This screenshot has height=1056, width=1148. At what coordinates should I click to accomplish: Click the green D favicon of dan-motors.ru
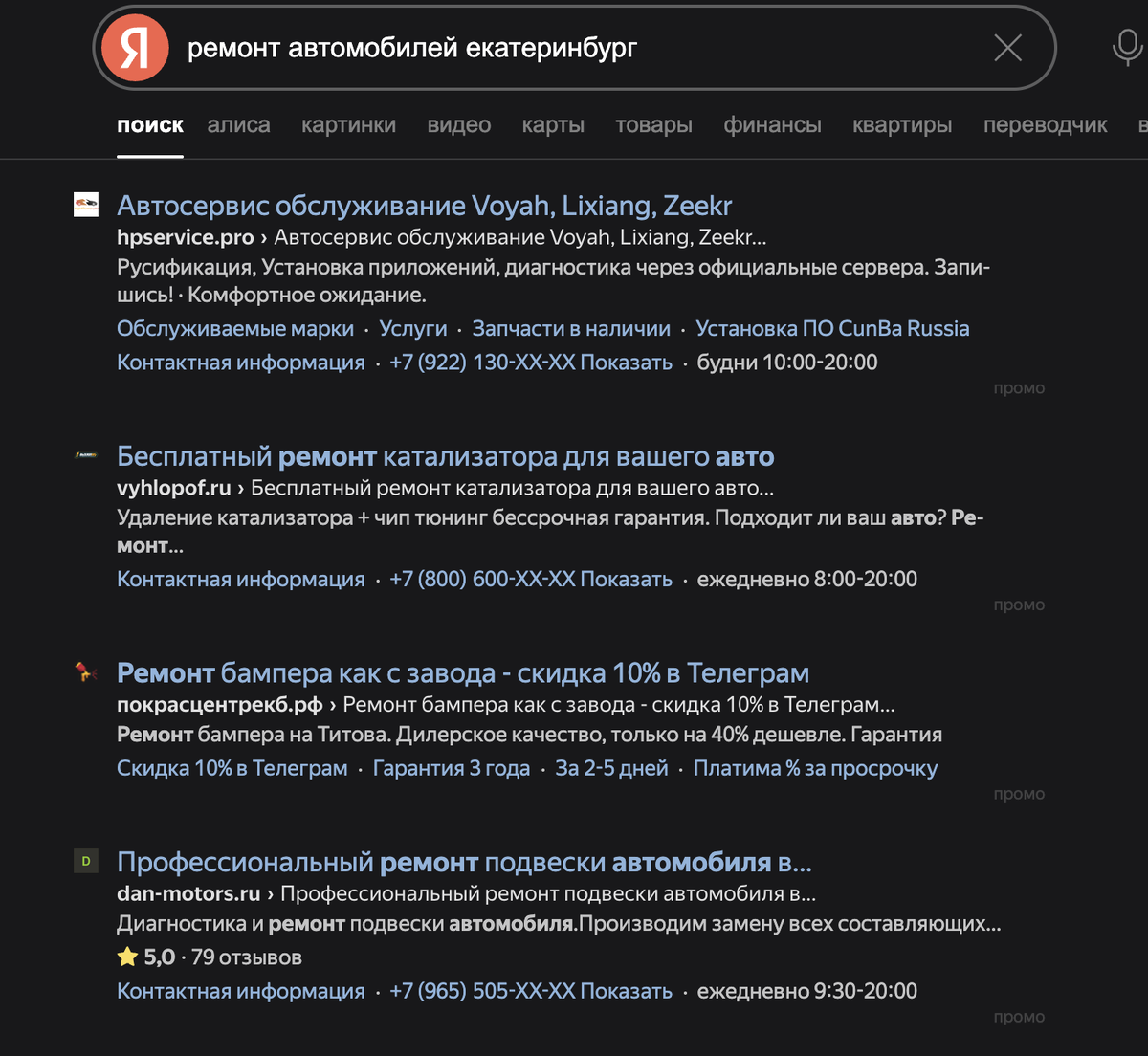[x=85, y=862]
